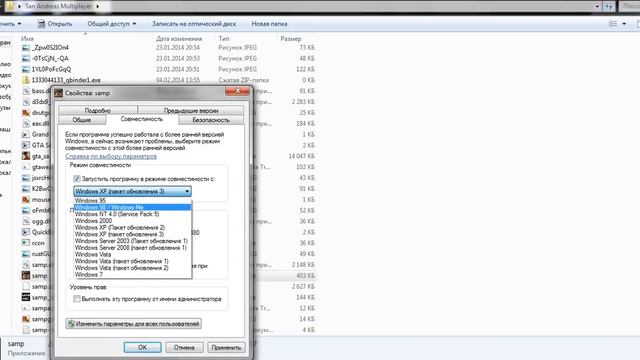Click the Открыть toolbar button
Viewport: 640px width, 360px height.
(x=55, y=24)
